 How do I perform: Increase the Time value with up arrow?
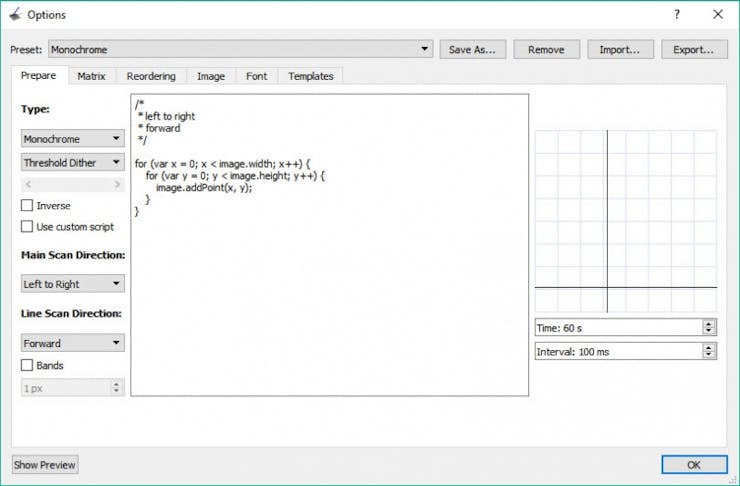(708, 323)
